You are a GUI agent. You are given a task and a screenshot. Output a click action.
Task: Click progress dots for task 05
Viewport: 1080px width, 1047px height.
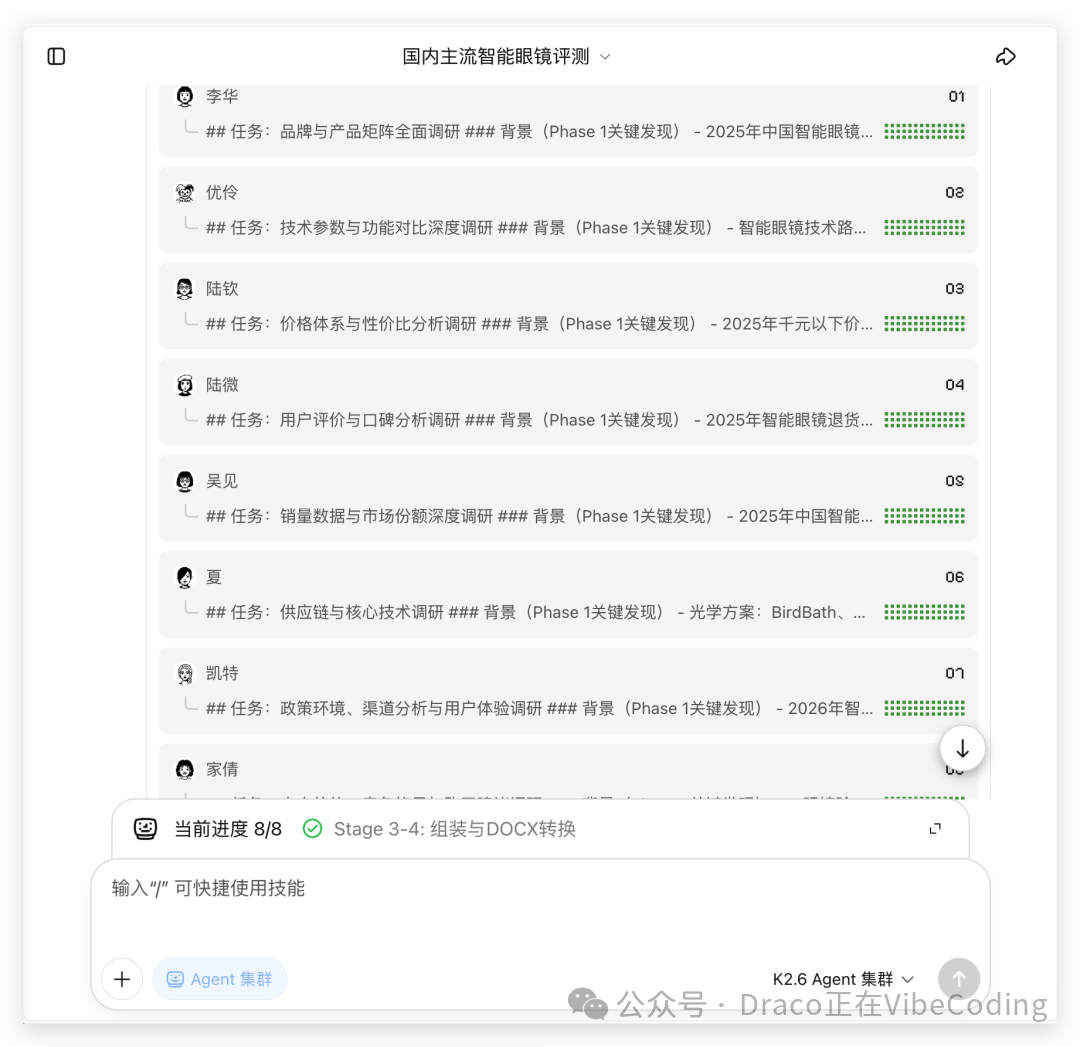[924, 517]
